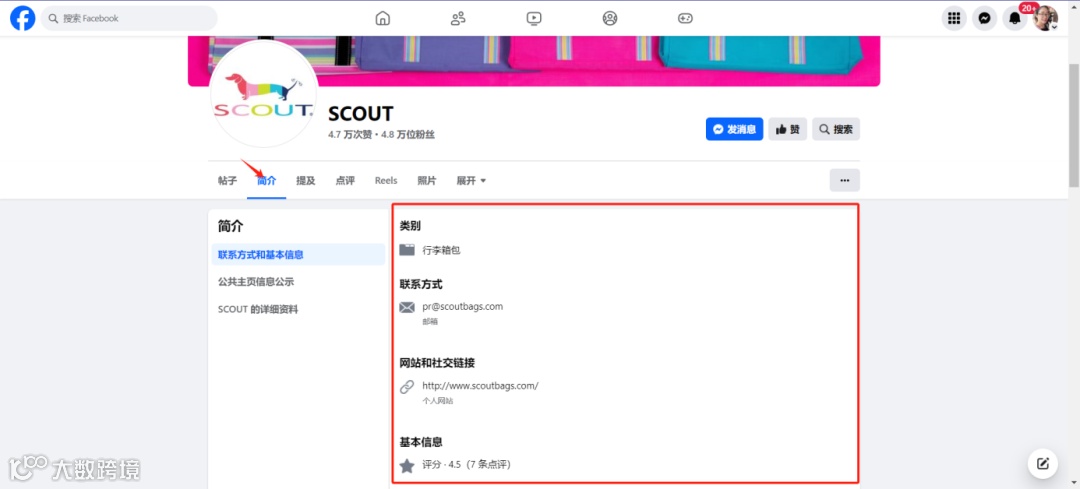Expand the 展开 more tabs dropdown
Image resolution: width=1080 pixels, height=489 pixels.
tap(471, 180)
